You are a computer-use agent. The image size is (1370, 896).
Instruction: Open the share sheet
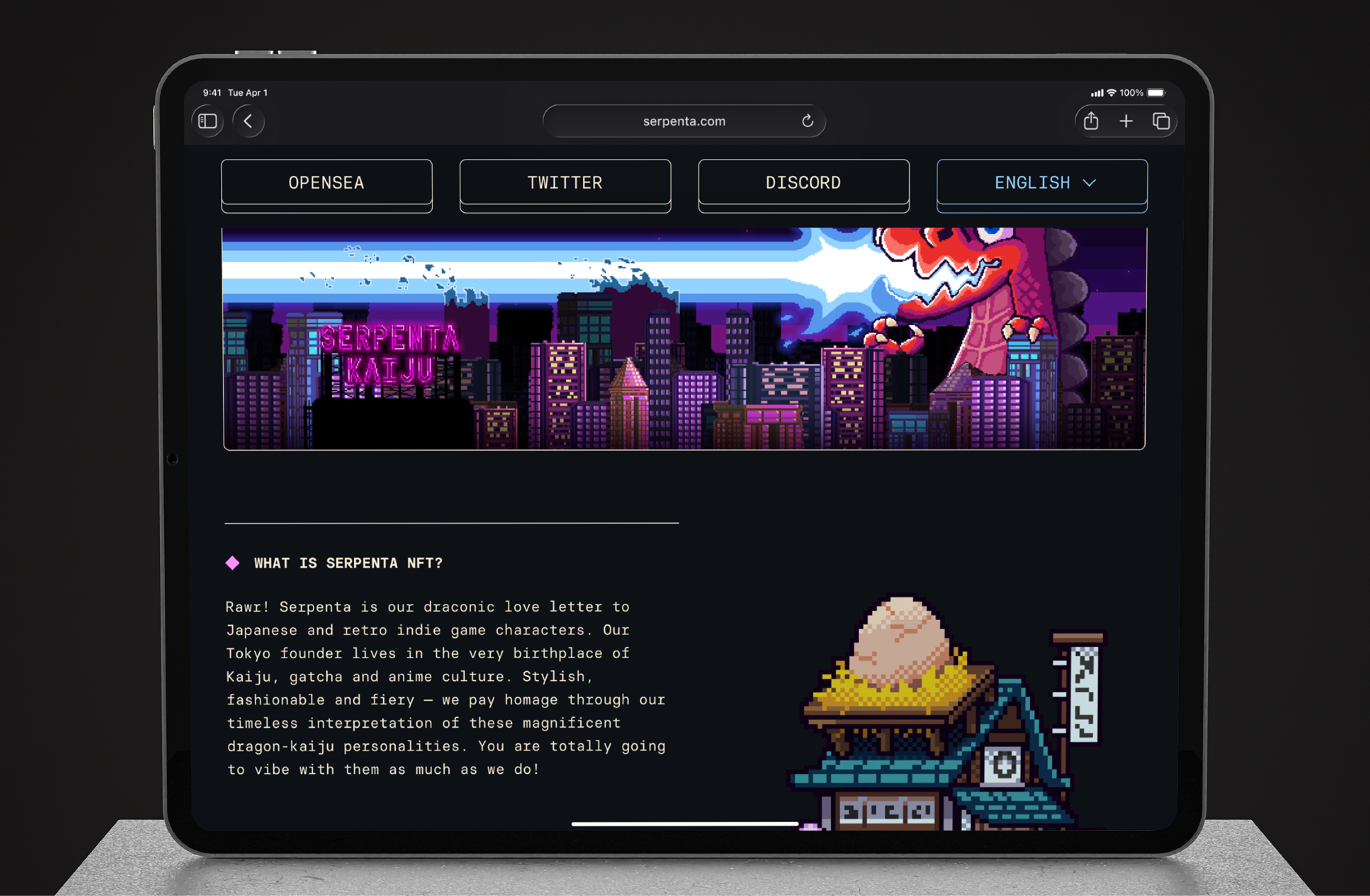pos(1091,121)
